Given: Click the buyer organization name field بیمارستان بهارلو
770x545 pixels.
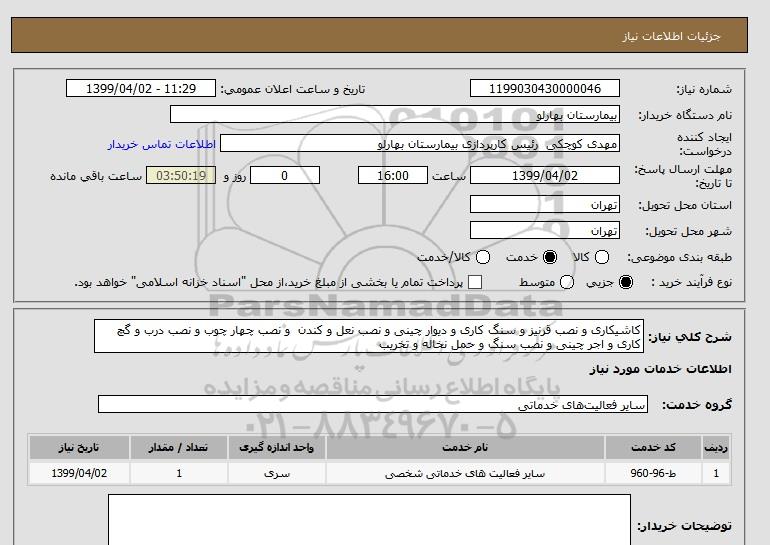Looking at the screenshot, I should click(395, 114).
